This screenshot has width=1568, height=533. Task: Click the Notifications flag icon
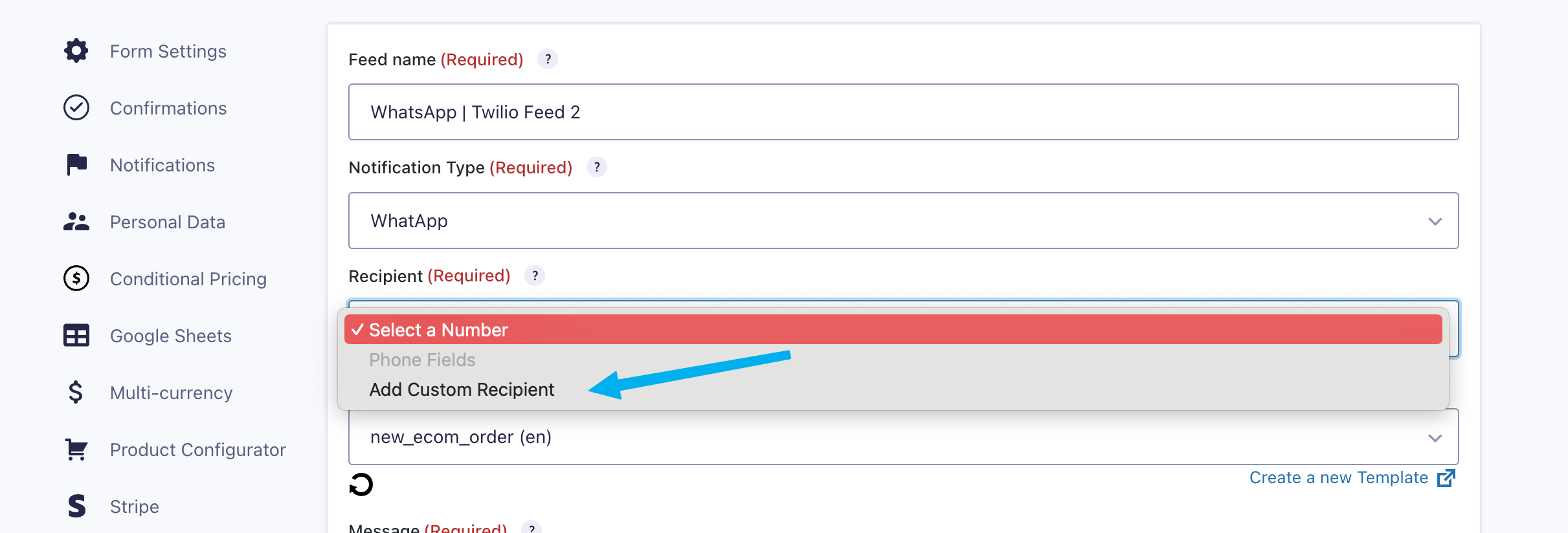click(76, 165)
